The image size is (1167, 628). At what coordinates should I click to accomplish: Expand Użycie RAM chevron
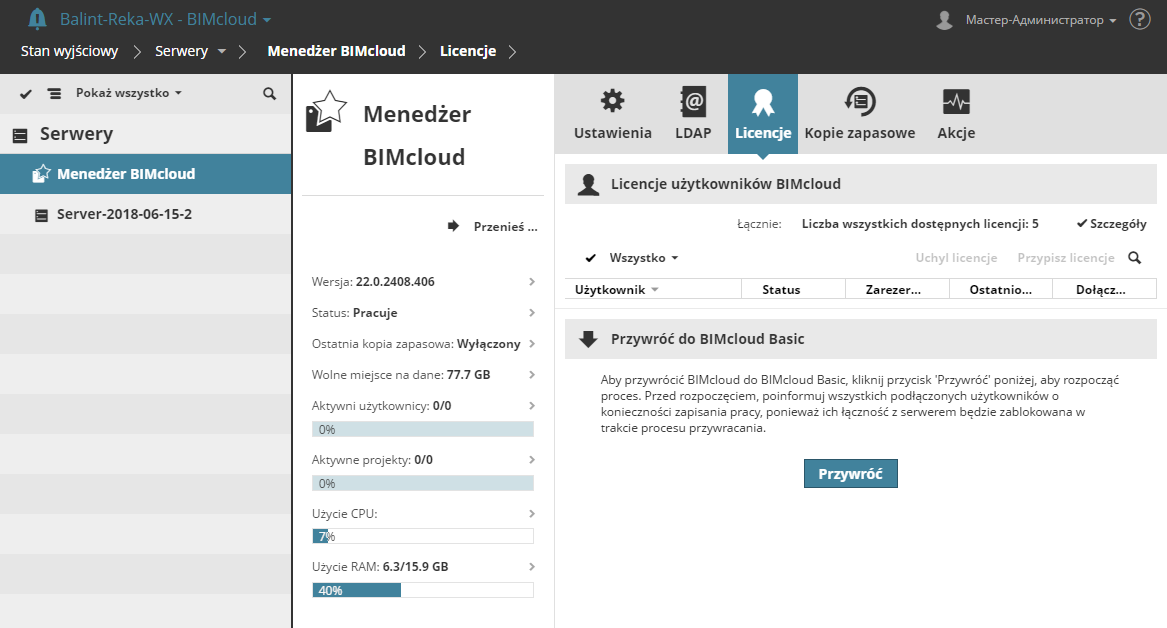click(x=531, y=566)
